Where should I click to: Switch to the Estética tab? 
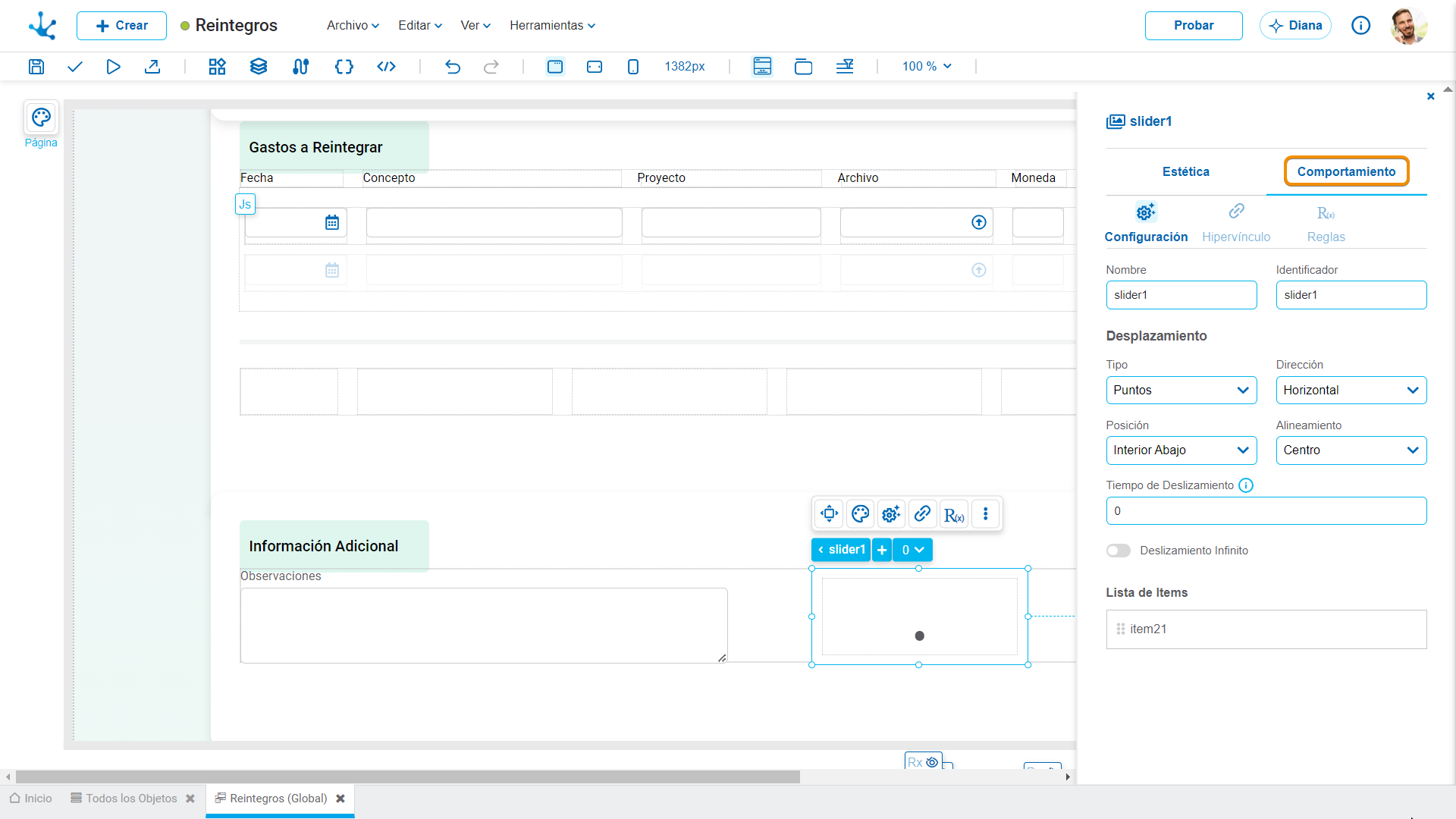pos(1186,172)
